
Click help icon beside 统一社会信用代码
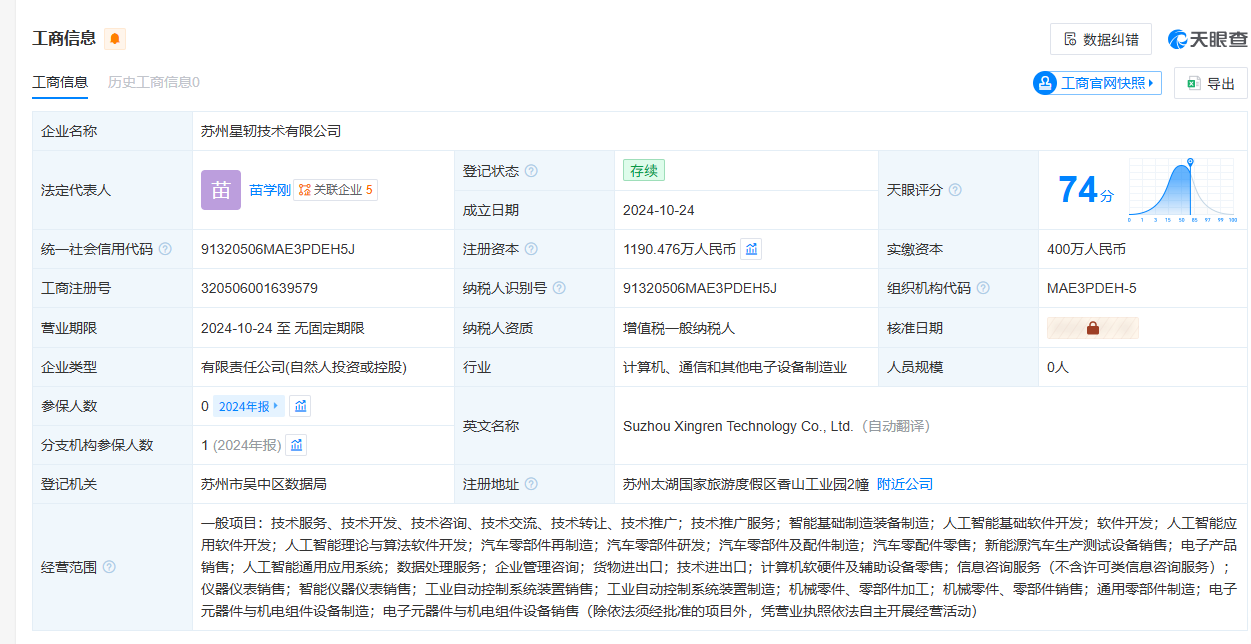[165, 249]
